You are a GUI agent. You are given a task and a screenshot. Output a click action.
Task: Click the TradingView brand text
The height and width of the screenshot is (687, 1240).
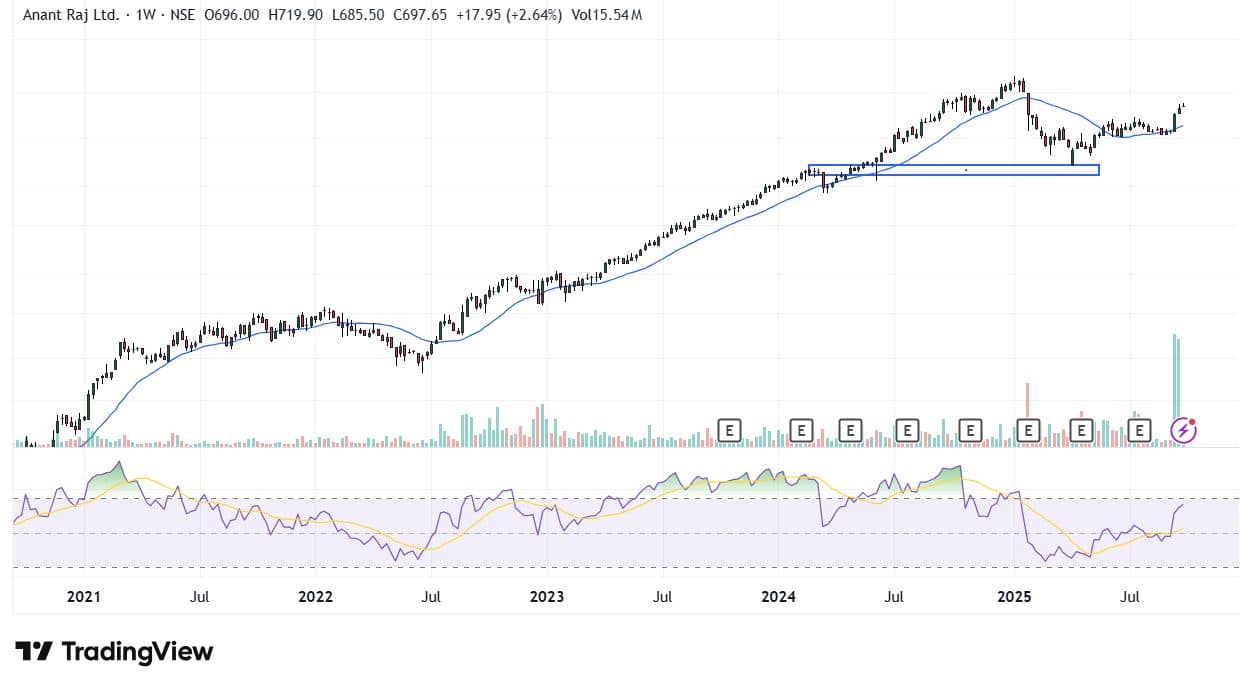(x=137, y=652)
